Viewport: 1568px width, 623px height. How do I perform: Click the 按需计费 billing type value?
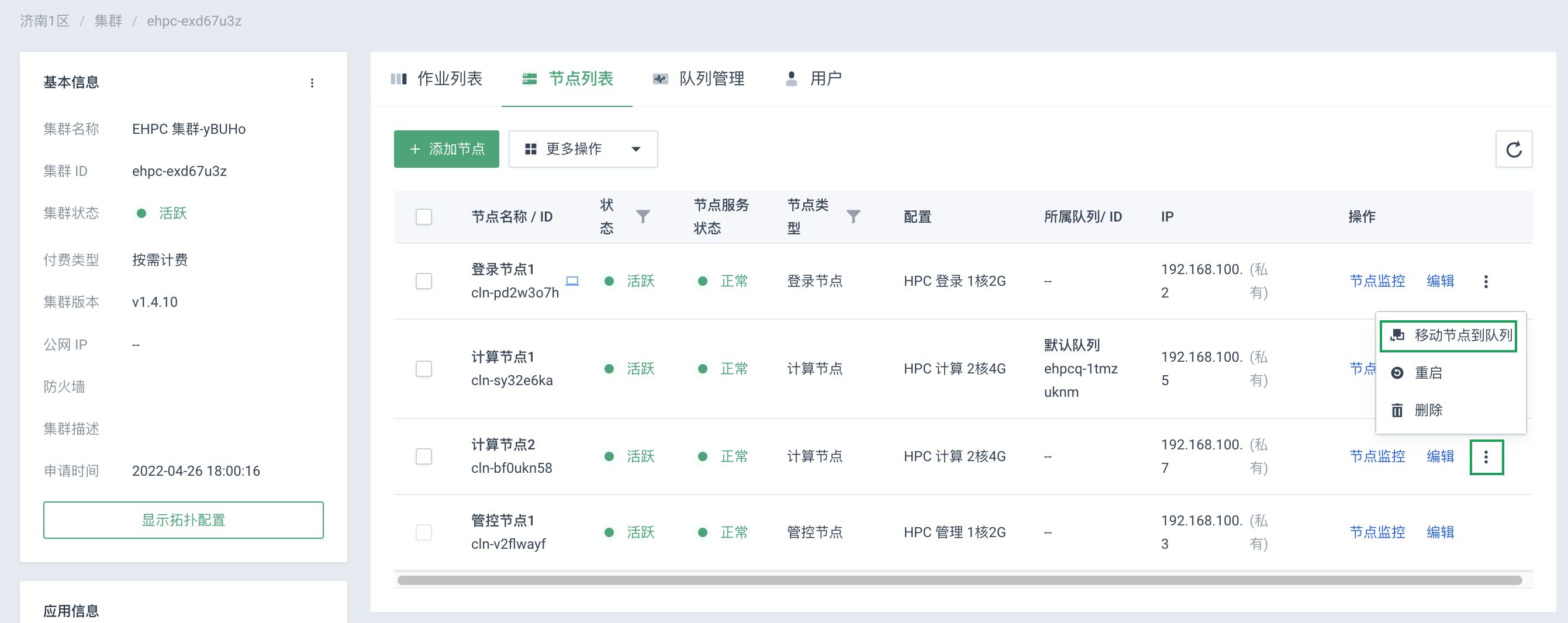160,261
